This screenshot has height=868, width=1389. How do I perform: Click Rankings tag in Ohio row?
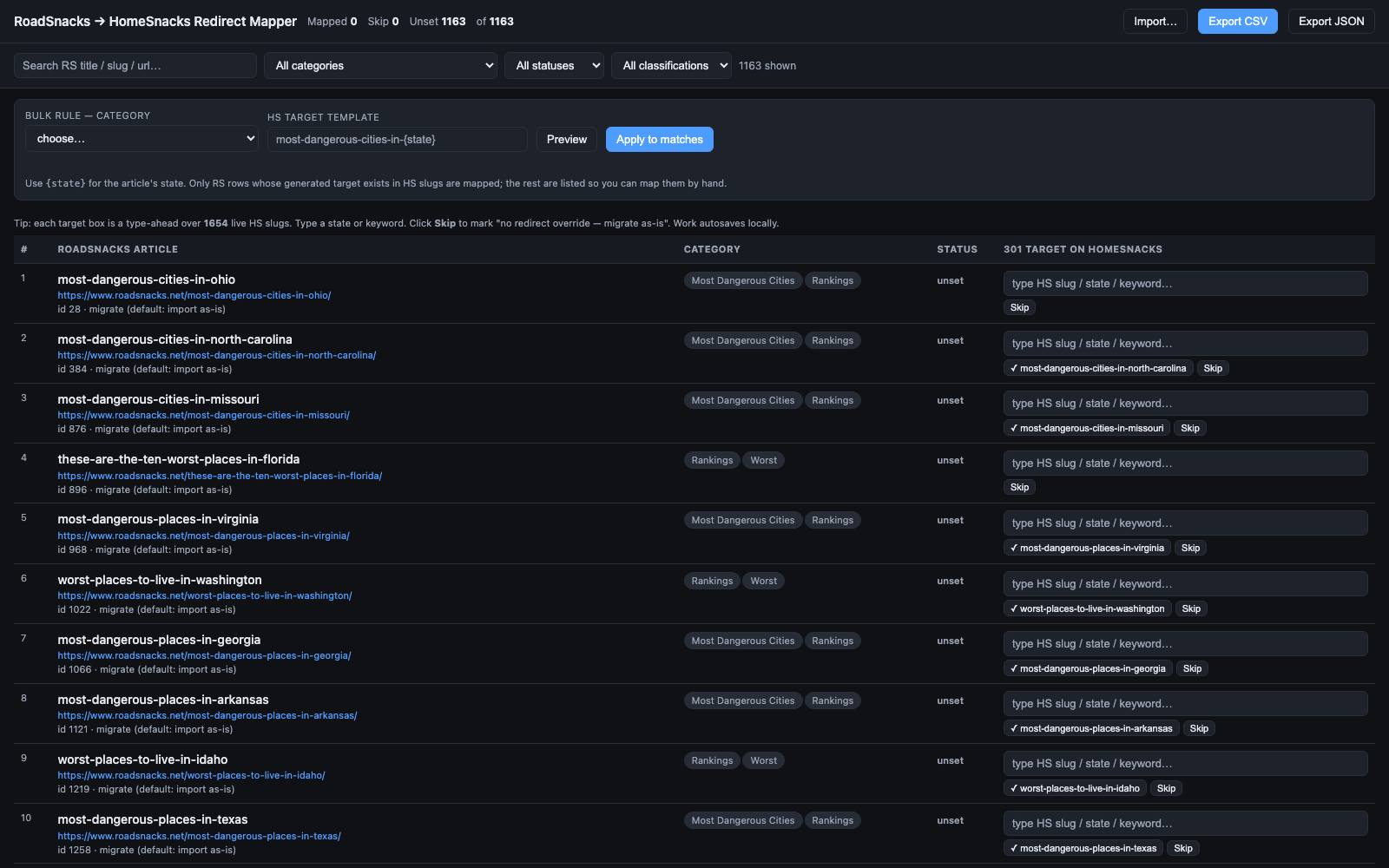(833, 281)
